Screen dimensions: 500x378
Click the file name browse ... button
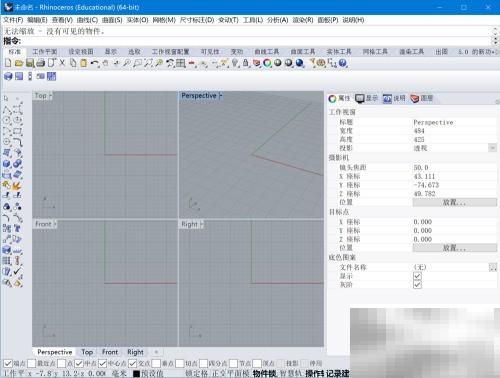[493, 267]
